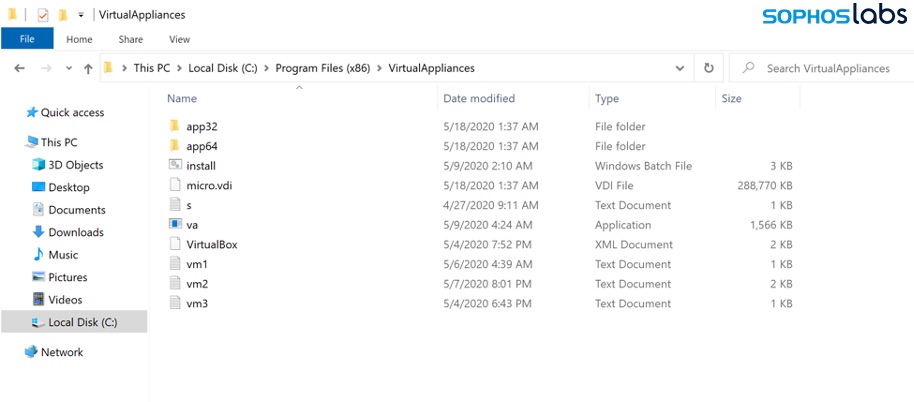Viewport: 914px width, 402px height.
Task: Open the va application file icon
Action: pyautogui.click(x=174, y=225)
